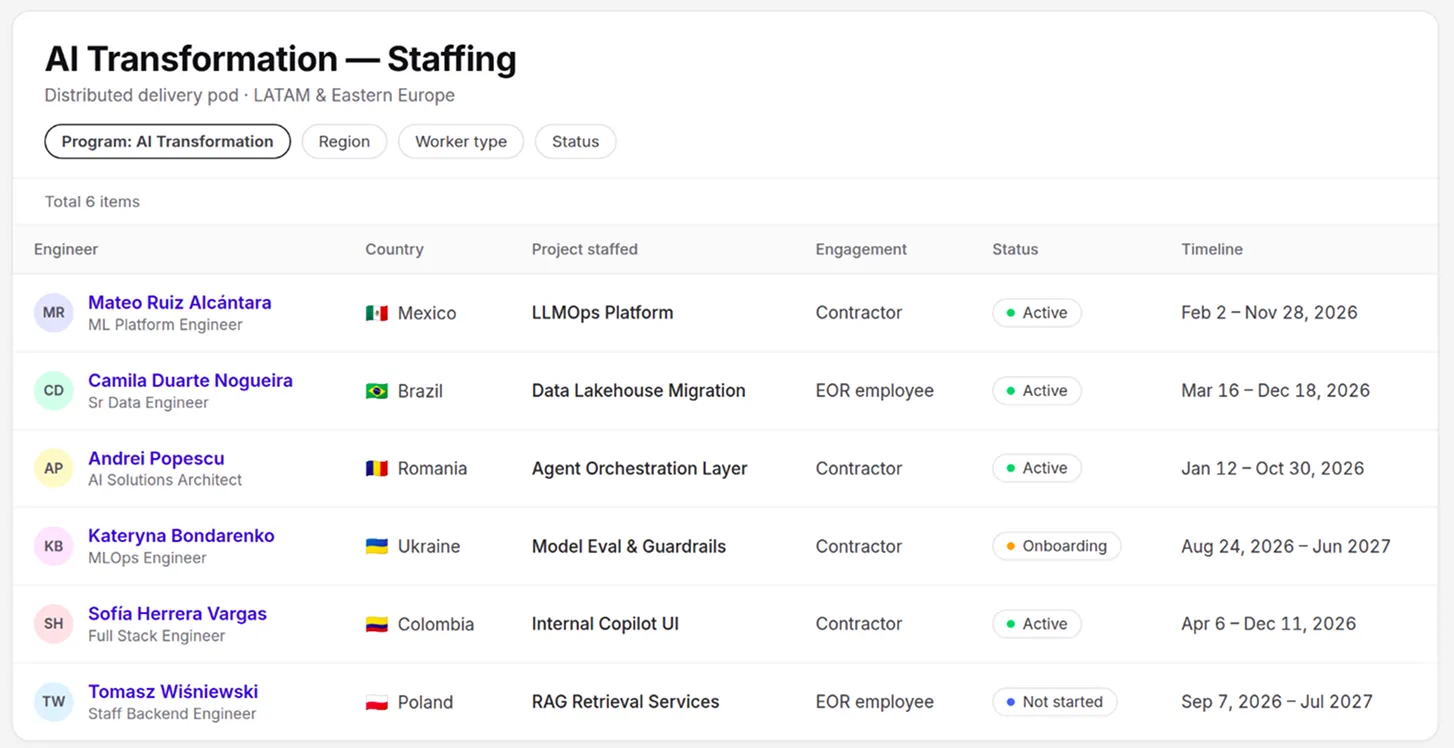Open the Region filter
The width and height of the screenshot is (1454, 748).
(x=344, y=141)
